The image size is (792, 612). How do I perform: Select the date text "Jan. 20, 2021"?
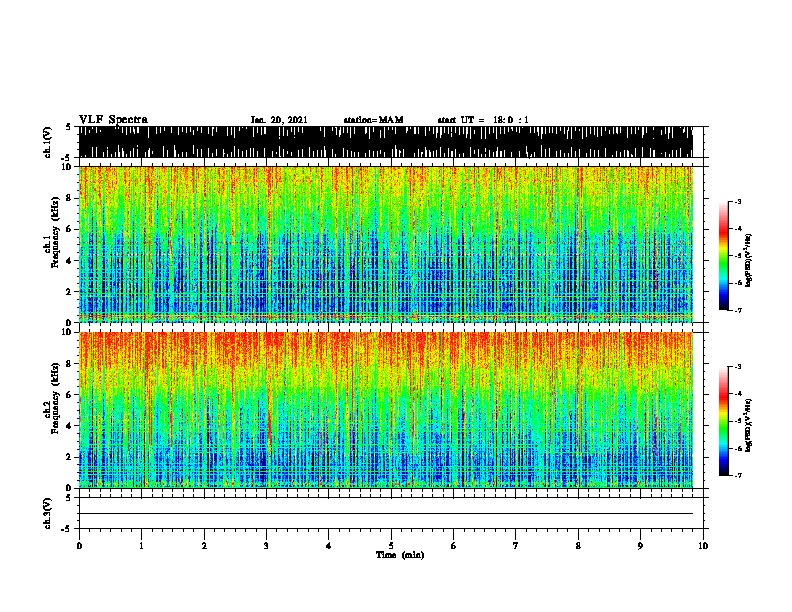point(279,120)
